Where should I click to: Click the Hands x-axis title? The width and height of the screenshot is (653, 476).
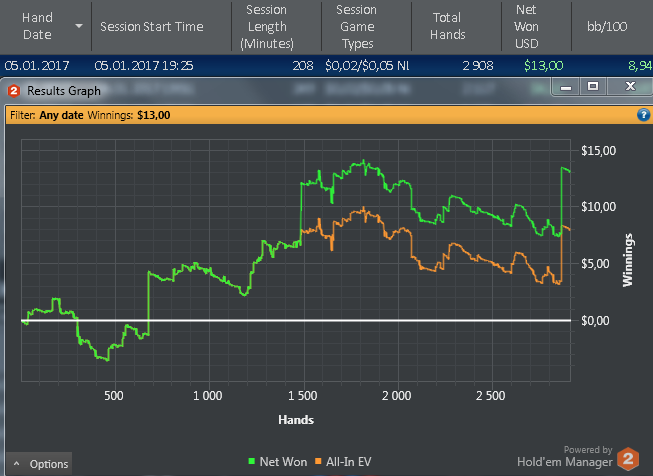point(296,419)
